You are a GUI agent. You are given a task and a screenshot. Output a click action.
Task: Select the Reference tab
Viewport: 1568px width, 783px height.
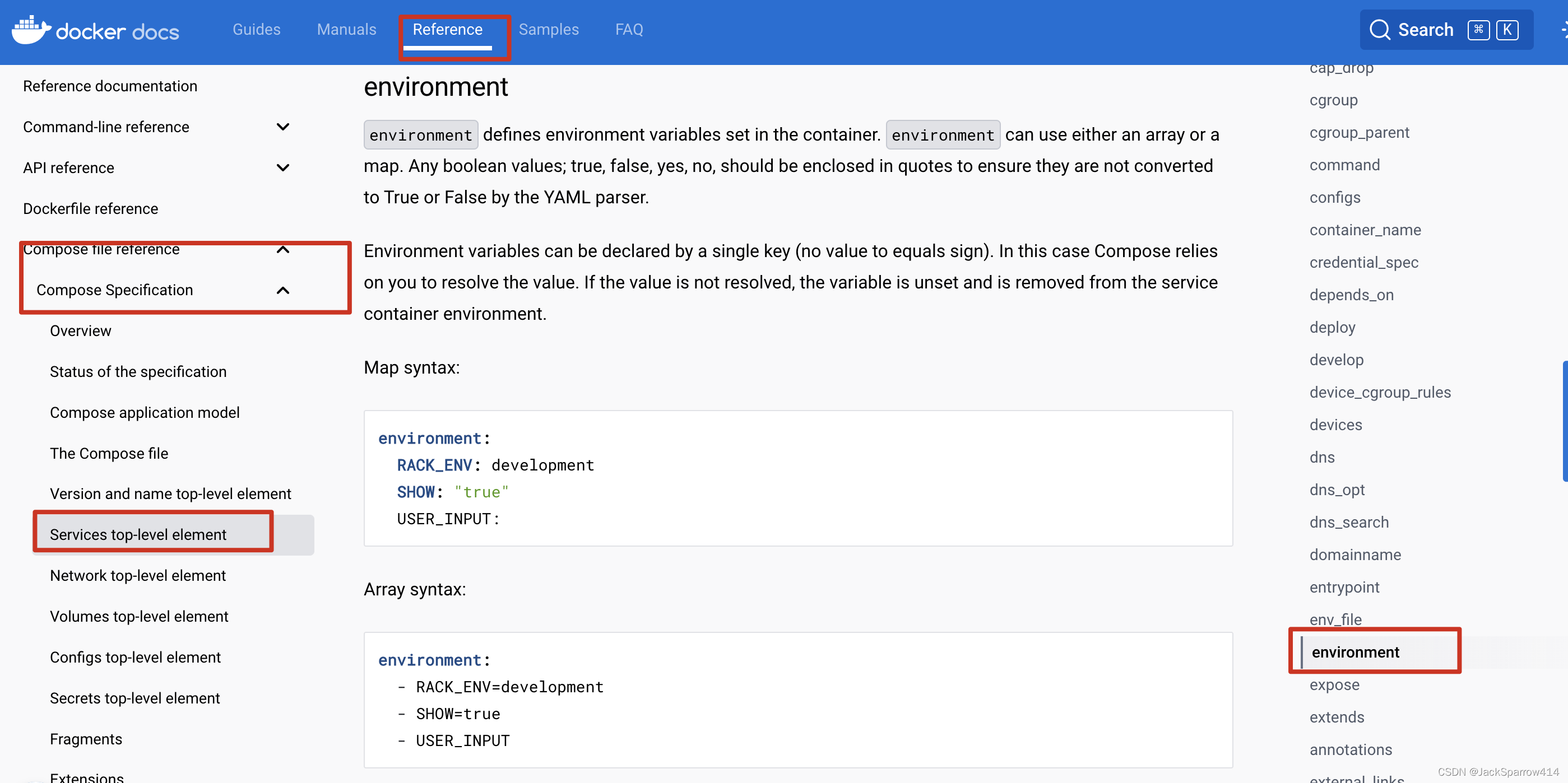[448, 29]
